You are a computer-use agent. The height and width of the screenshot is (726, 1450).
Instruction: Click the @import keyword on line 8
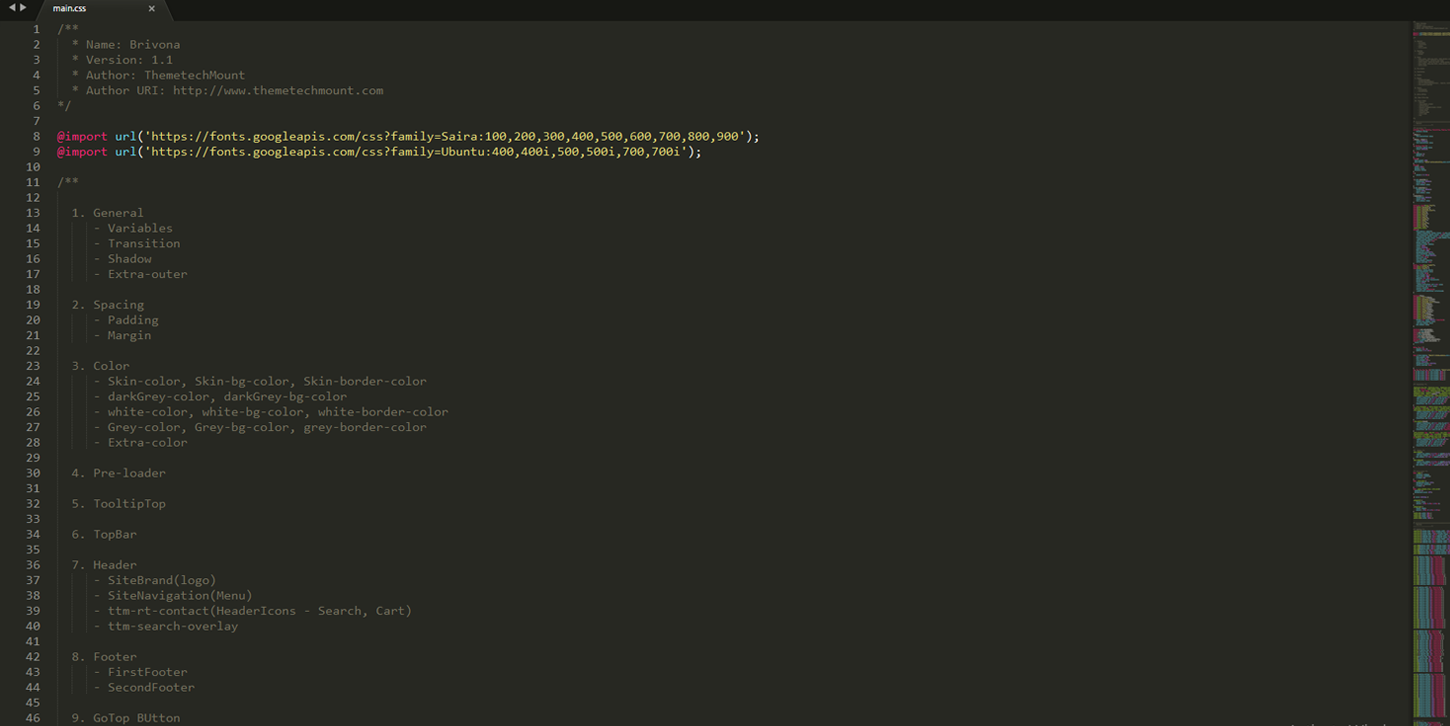click(82, 136)
